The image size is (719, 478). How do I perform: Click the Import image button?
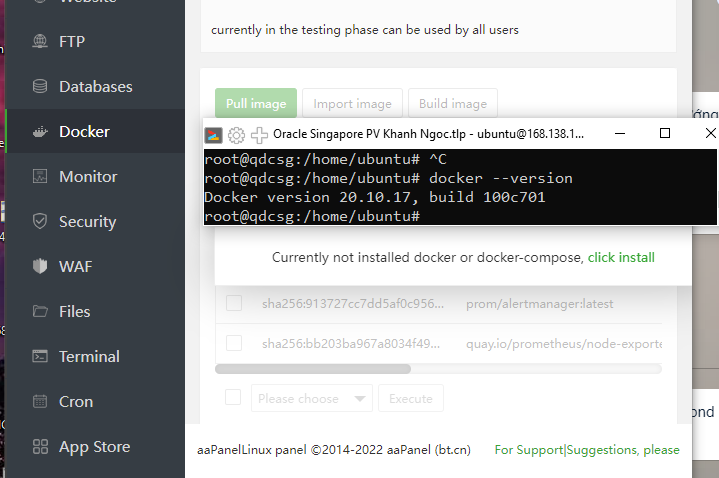(x=353, y=104)
